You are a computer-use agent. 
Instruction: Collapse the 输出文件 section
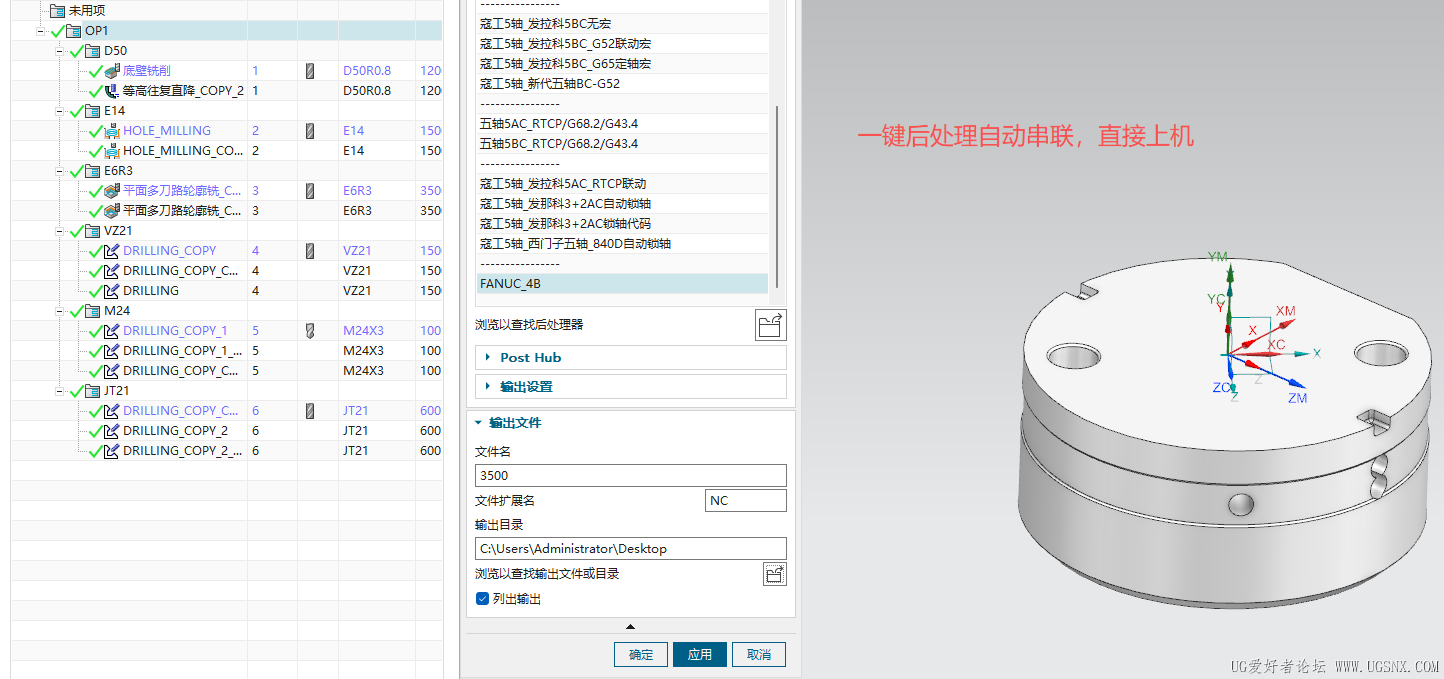tap(478, 423)
